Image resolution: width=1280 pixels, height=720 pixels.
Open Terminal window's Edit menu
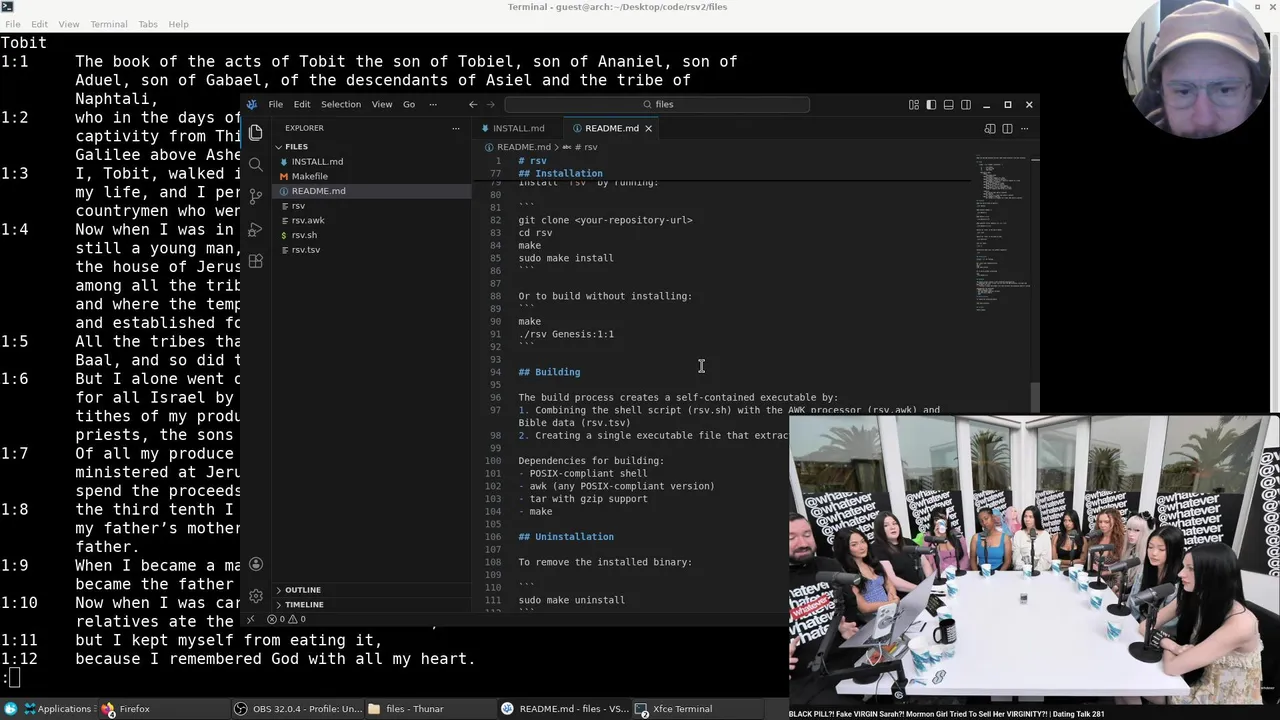(39, 24)
